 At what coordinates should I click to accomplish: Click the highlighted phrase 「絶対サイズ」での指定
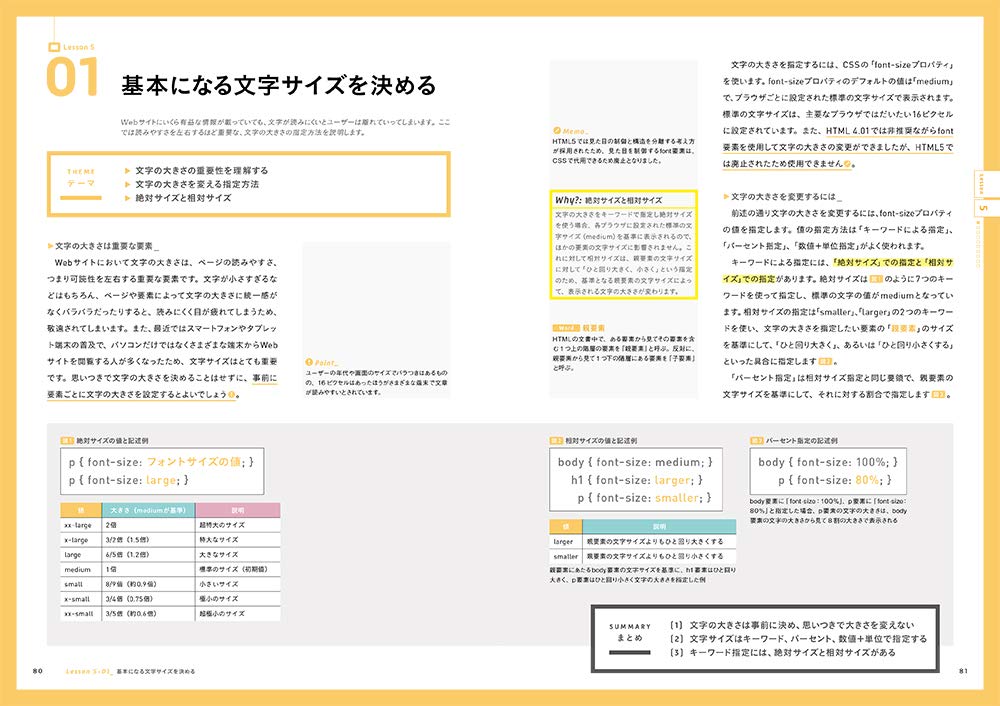coord(876,263)
